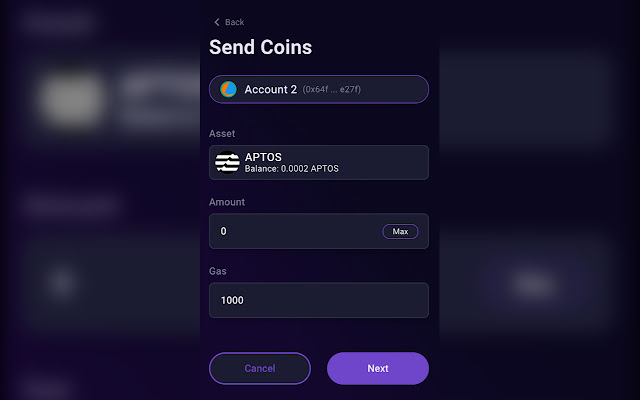This screenshot has height=400, width=640.
Task: Cancel the coin transfer
Action: point(260,369)
